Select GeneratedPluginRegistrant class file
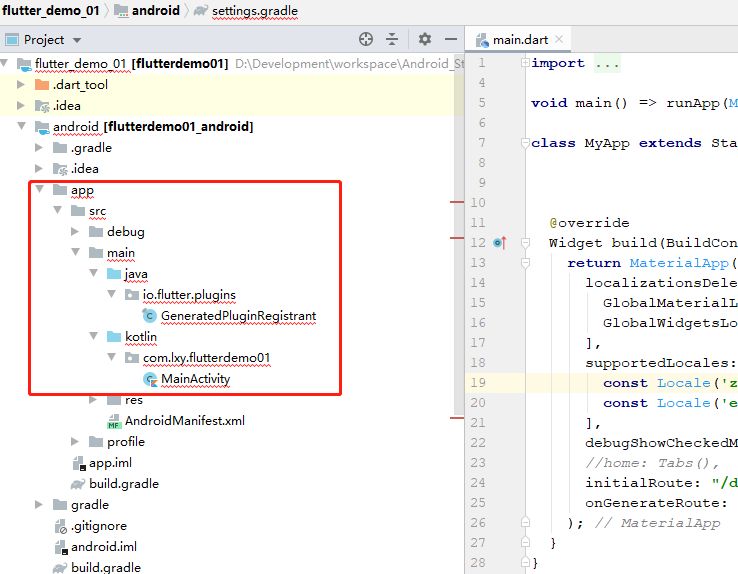The height and width of the screenshot is (574, 738). click(238, 316)
